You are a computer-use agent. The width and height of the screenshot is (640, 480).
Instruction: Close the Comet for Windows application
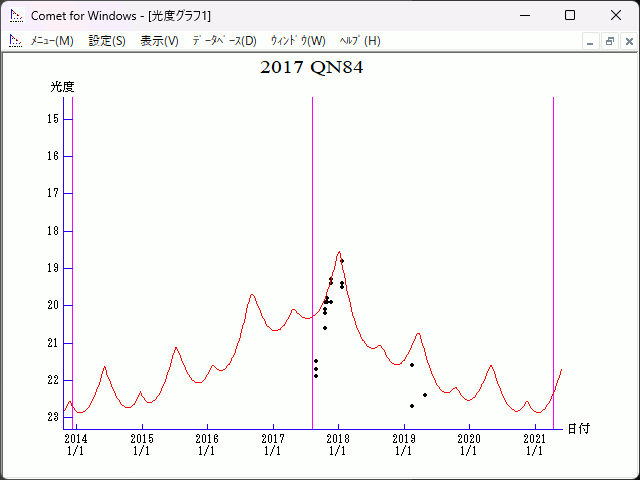615,15
